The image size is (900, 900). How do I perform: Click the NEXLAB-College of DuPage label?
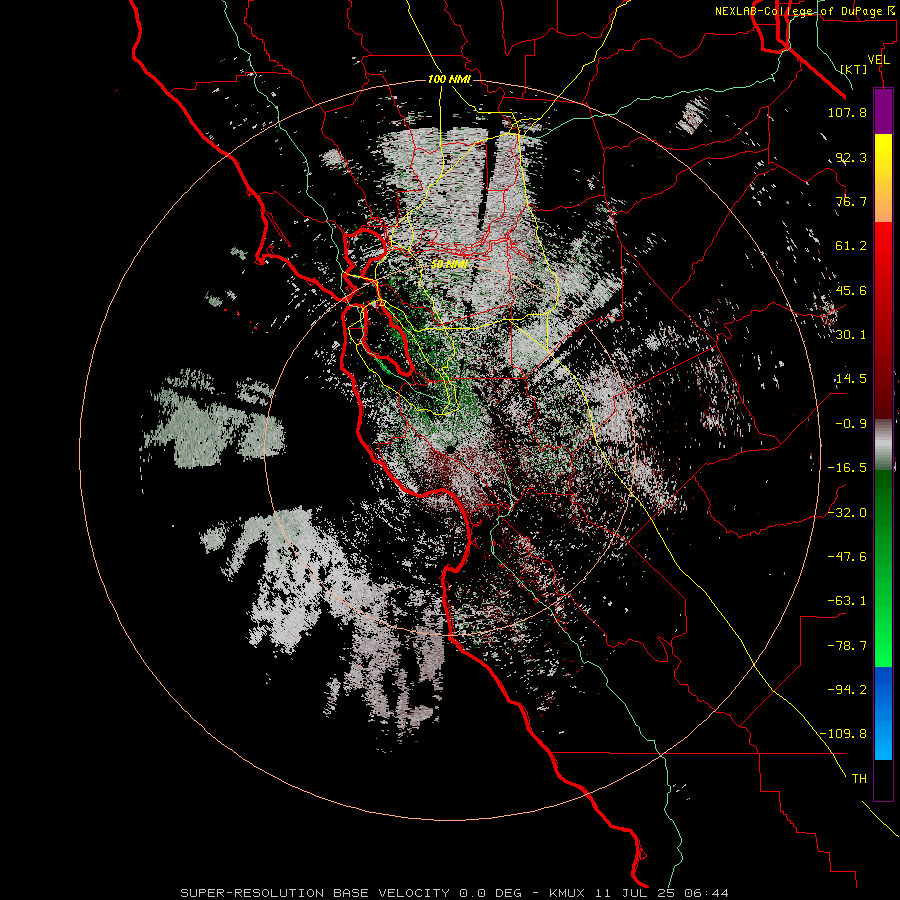coord(804,11)
